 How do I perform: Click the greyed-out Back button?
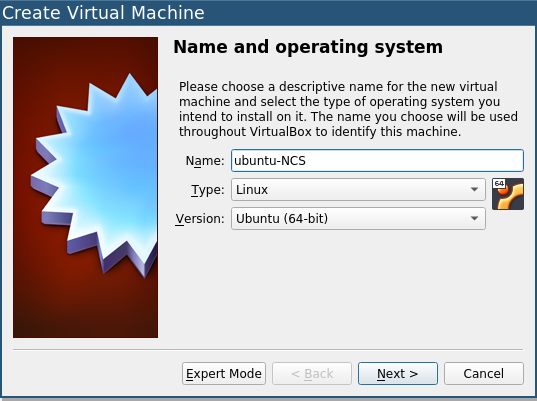pos(312,373)
